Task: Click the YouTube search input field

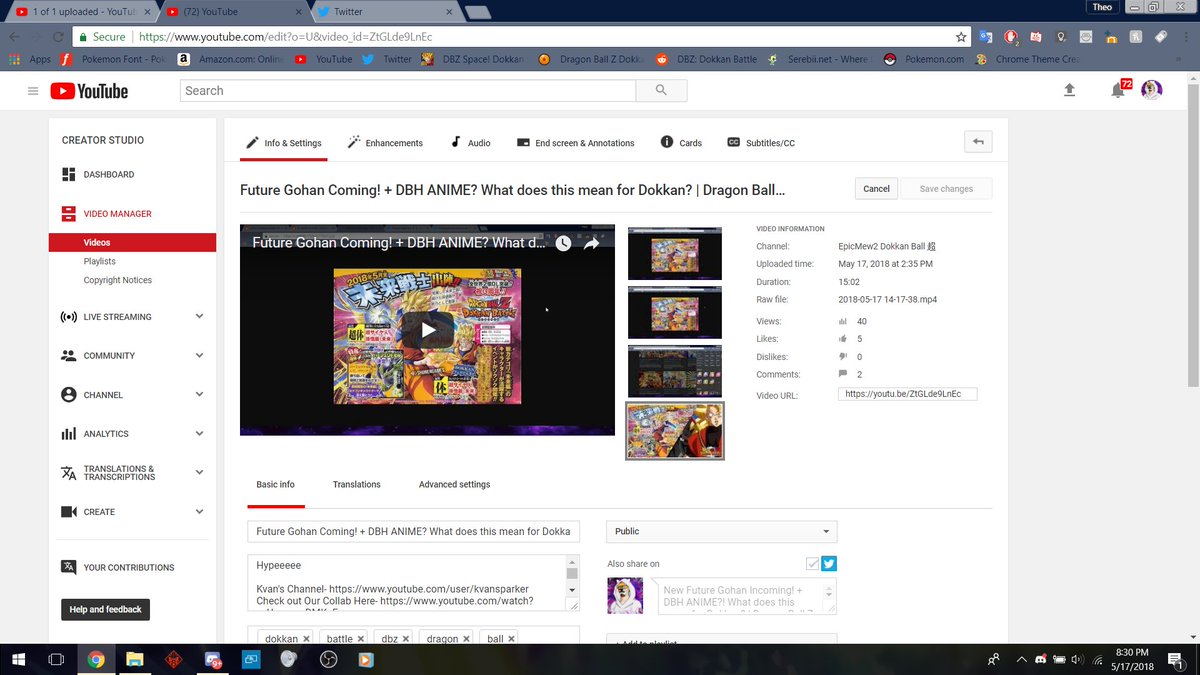Action: click(x=408, y=90)
